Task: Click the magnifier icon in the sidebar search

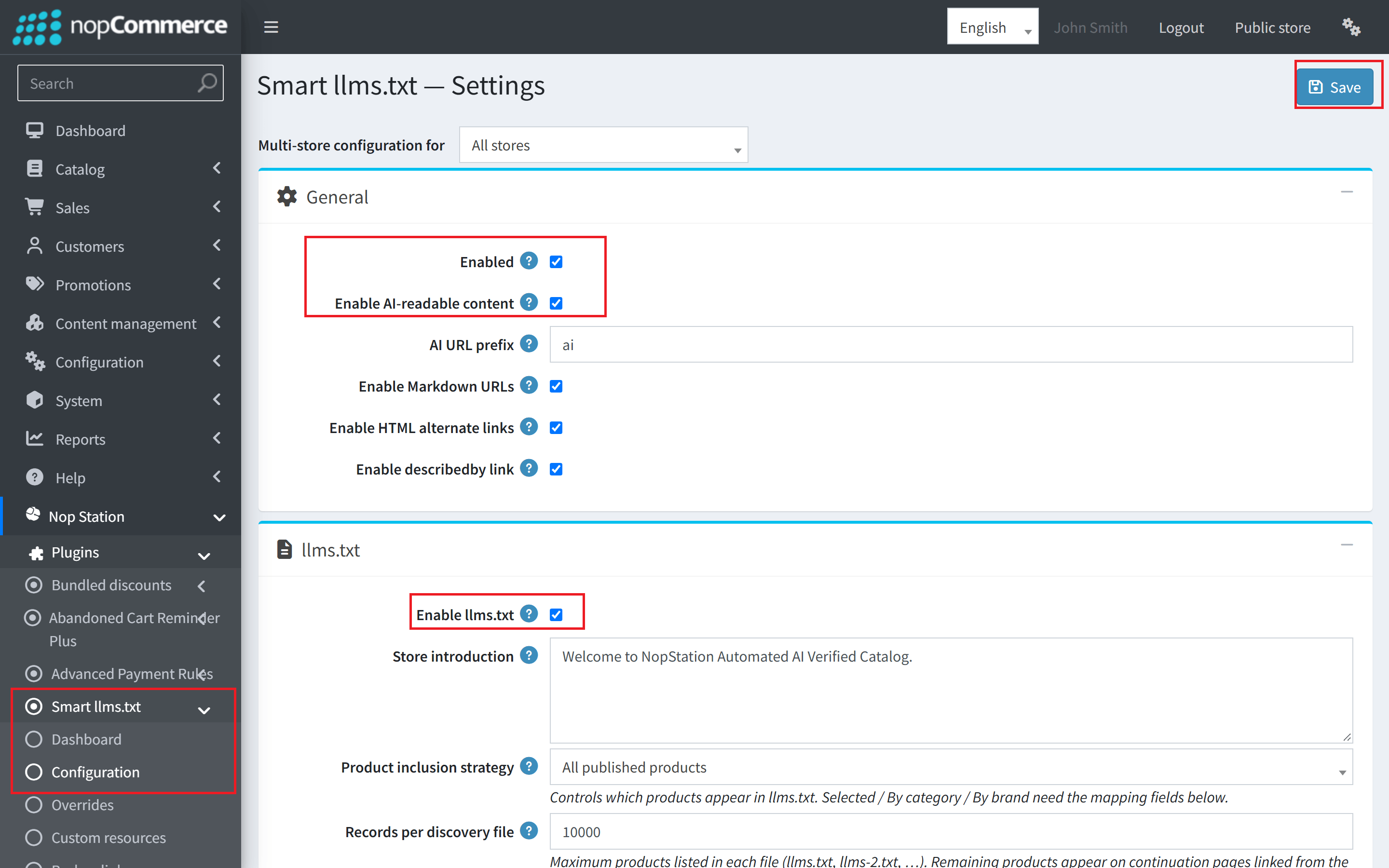Action: 207,83
